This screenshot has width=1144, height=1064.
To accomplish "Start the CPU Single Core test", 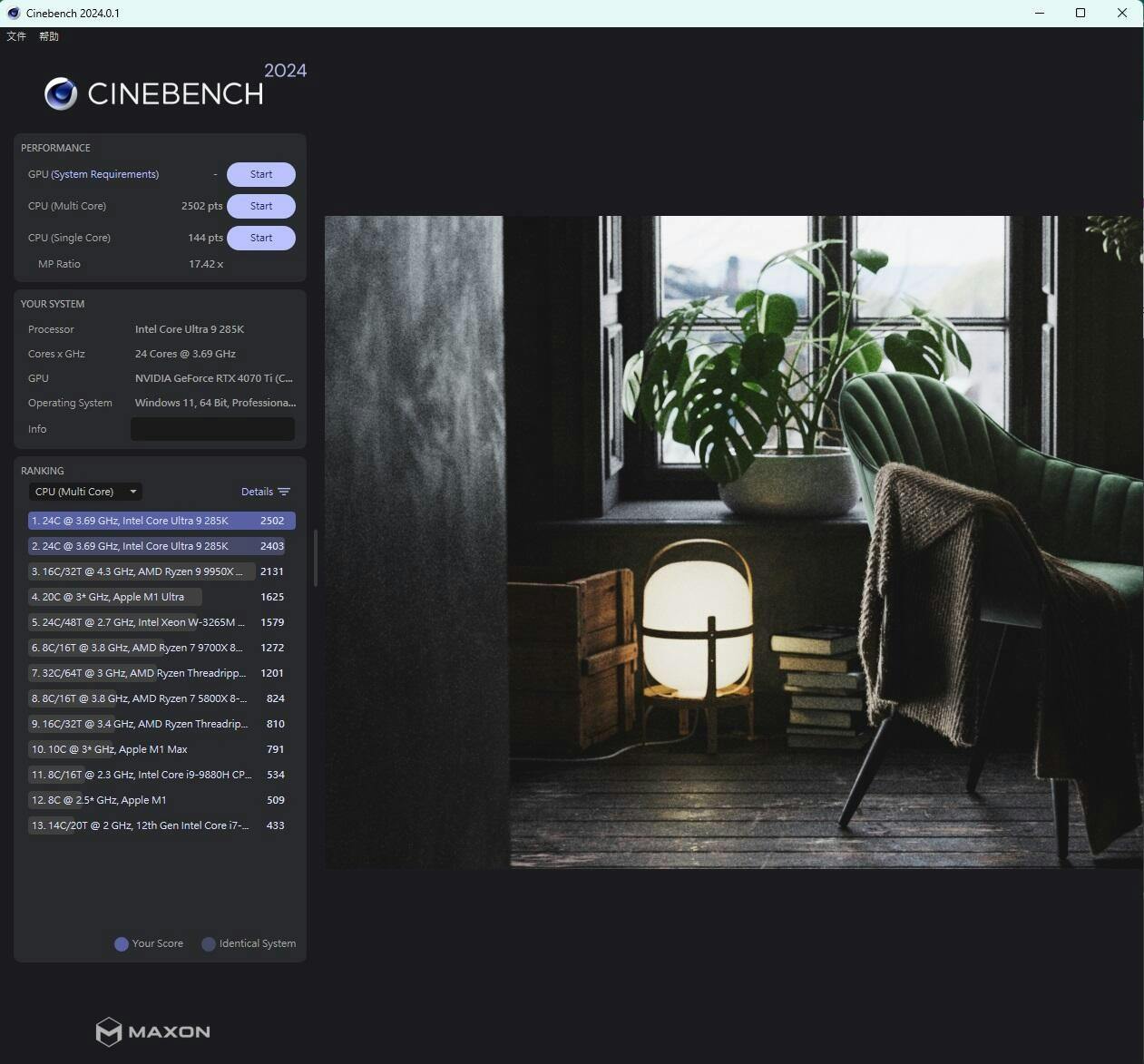I will click(261, 238).
